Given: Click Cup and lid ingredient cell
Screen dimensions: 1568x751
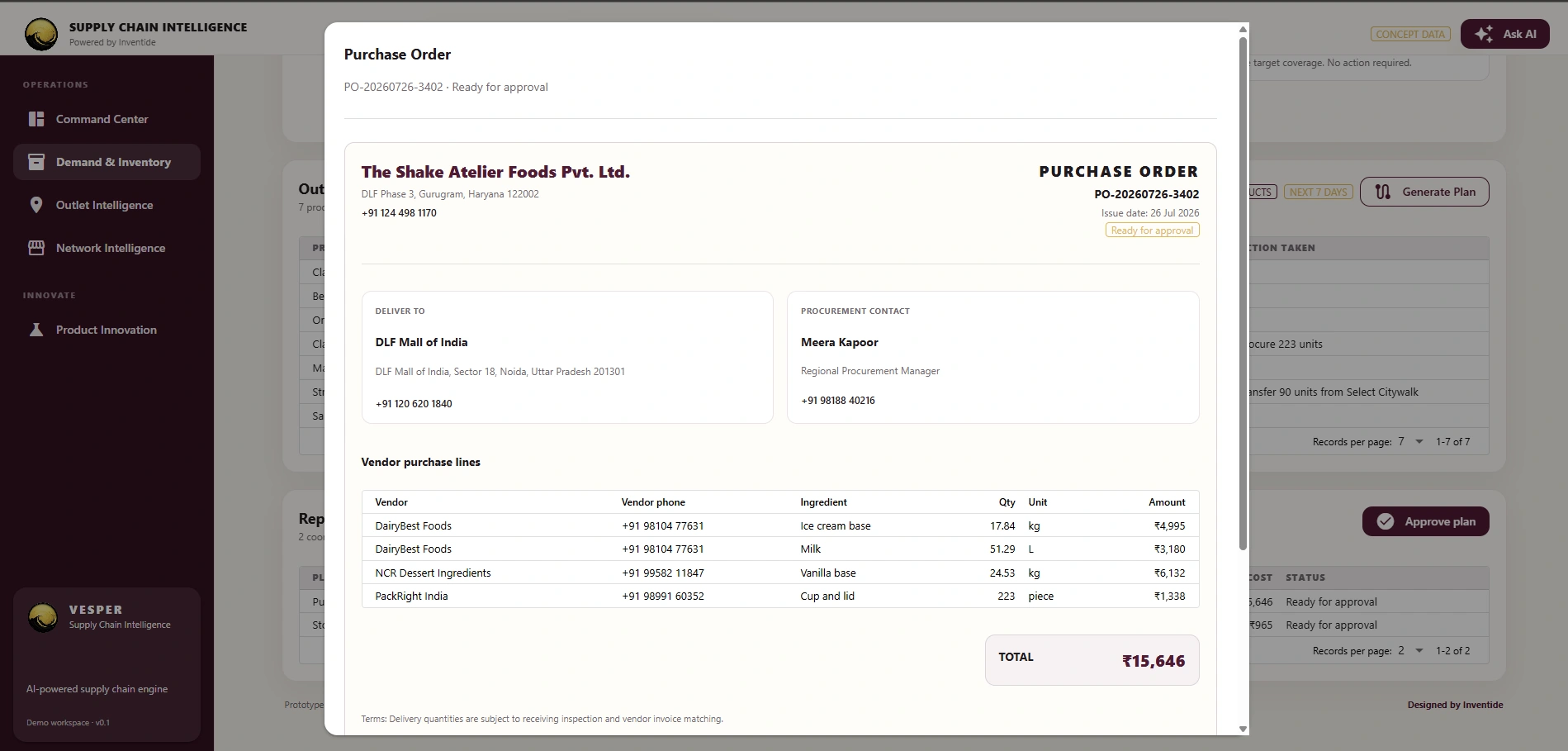Looking at the screenshot, I should pos(827,596).
